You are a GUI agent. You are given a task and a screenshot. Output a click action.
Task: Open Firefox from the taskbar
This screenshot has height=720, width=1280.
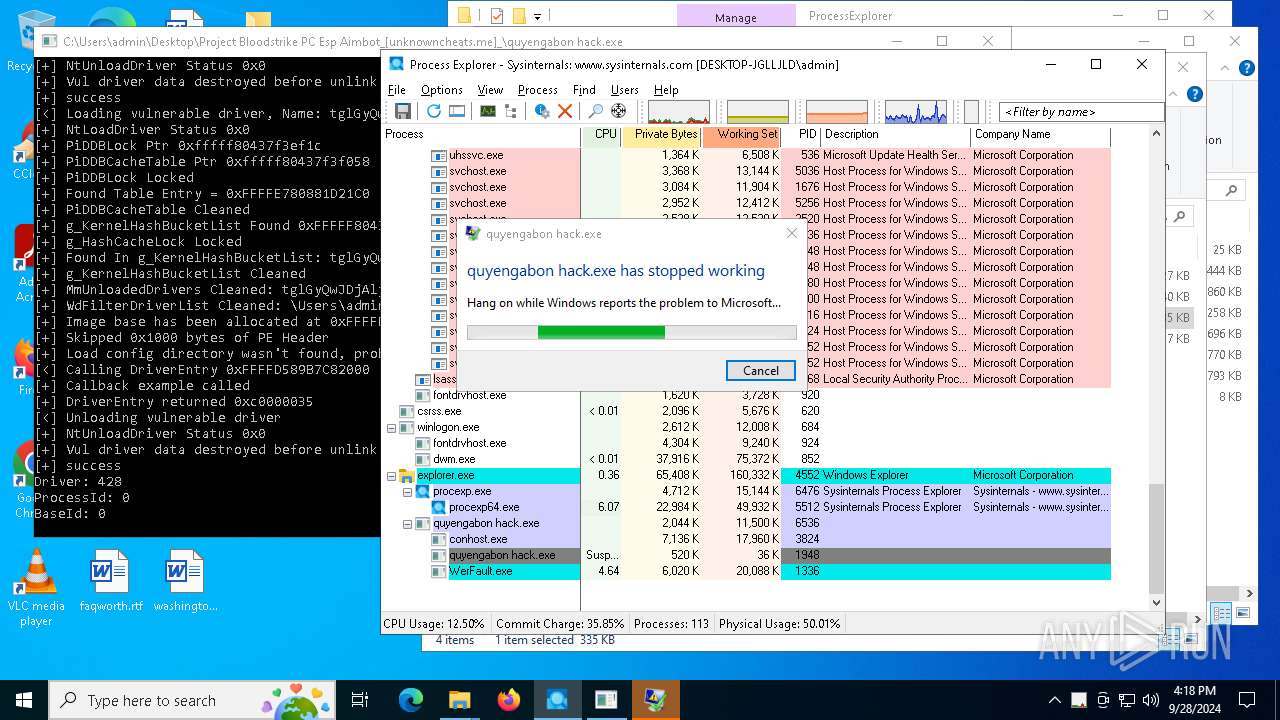pos(508,700)
